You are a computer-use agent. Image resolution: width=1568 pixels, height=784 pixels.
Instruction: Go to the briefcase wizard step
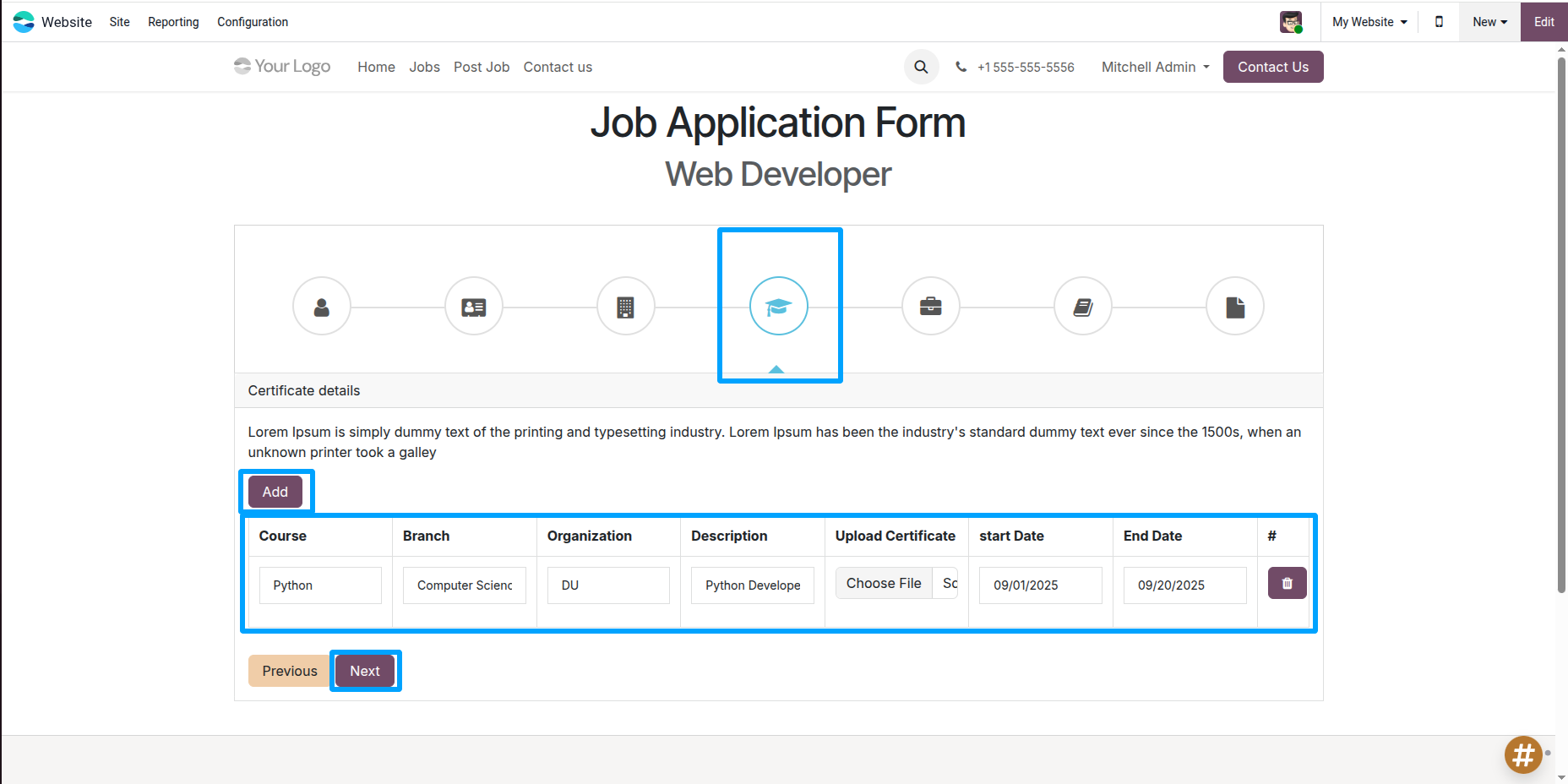(x=930, y=307)
